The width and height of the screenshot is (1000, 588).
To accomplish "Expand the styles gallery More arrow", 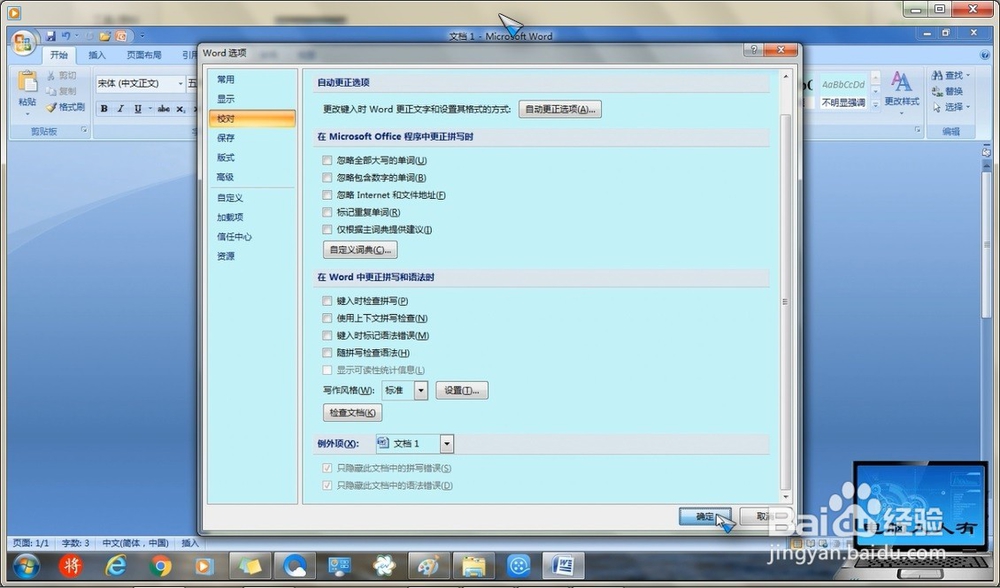I will click(x=876, y=103).
